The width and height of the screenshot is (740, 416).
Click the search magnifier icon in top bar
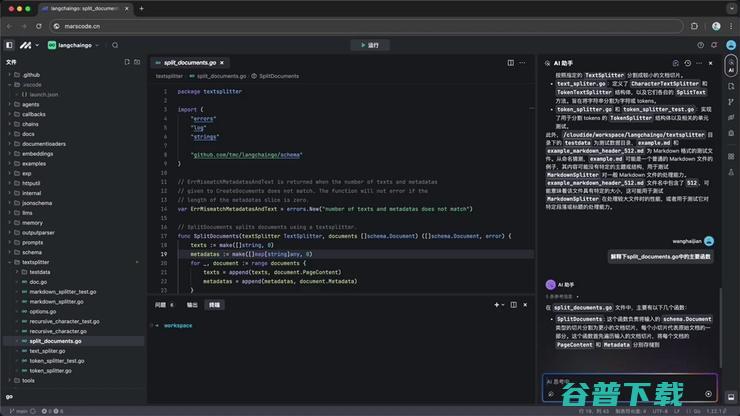click(115, 45)
